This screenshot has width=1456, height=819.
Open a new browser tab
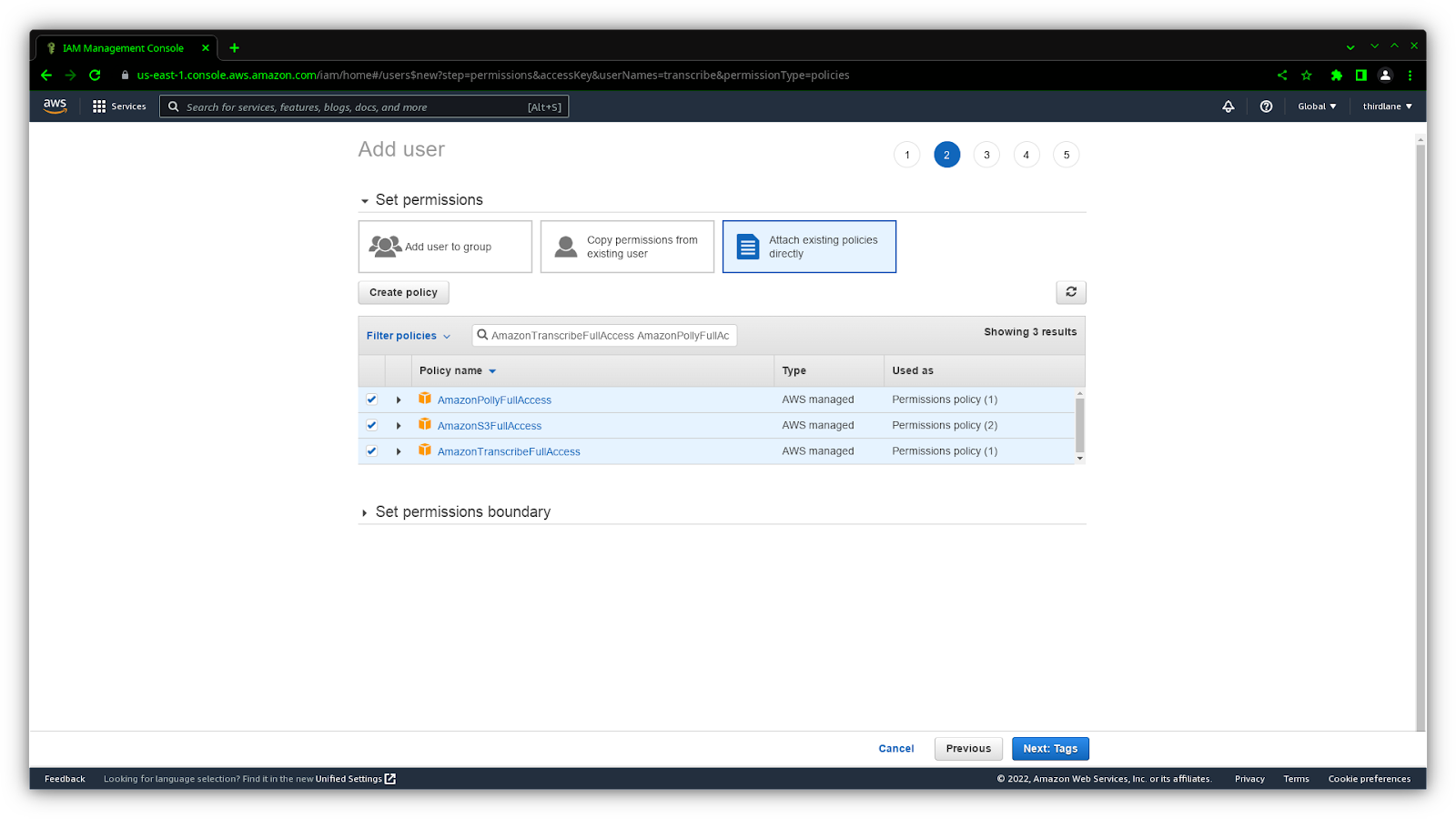pyautogui.click(x=234, y=48)
